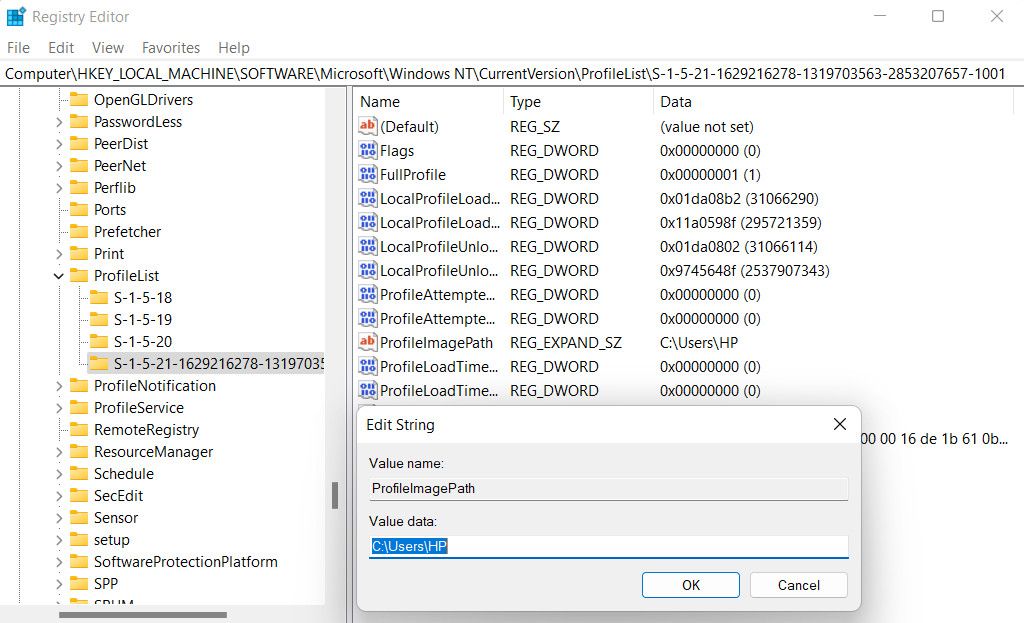1024x623 pixels.
Task: Expand the PeerDist key
Action: point(58,143)
